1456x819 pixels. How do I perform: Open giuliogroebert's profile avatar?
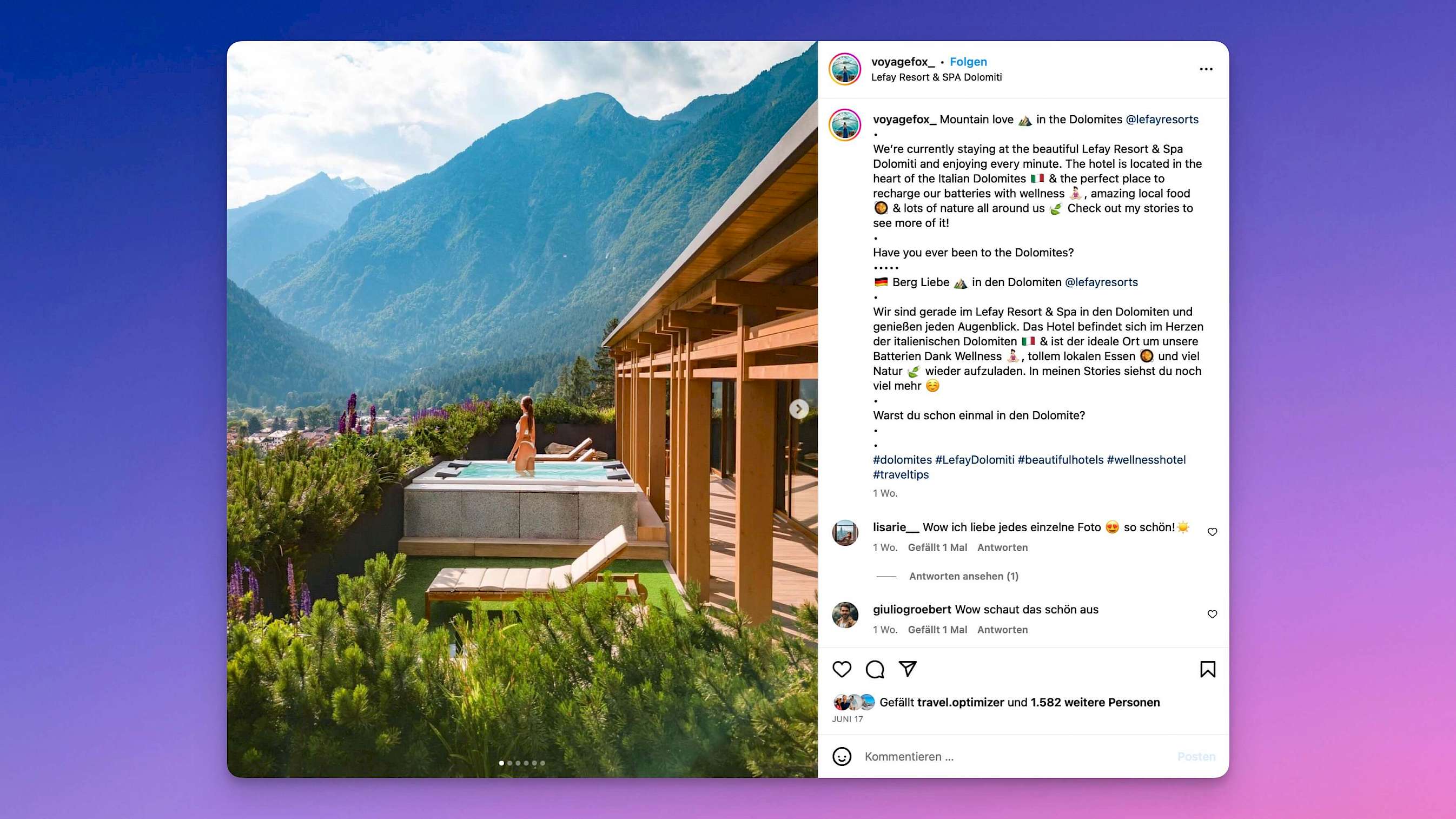pos(845,615)
